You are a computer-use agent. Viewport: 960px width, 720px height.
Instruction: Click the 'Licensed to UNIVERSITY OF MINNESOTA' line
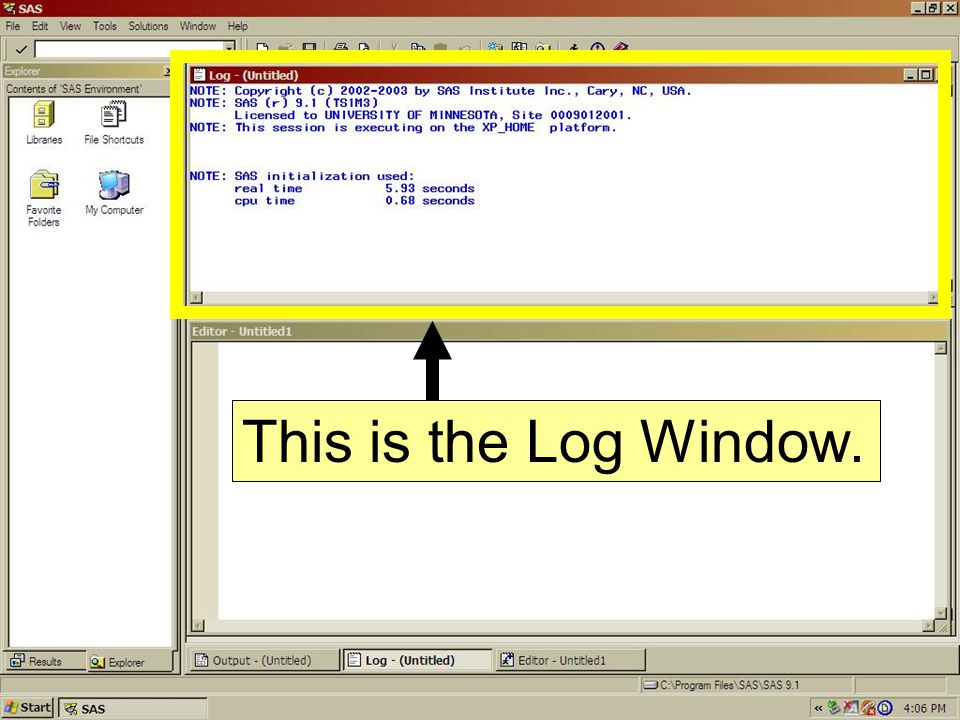432,115
